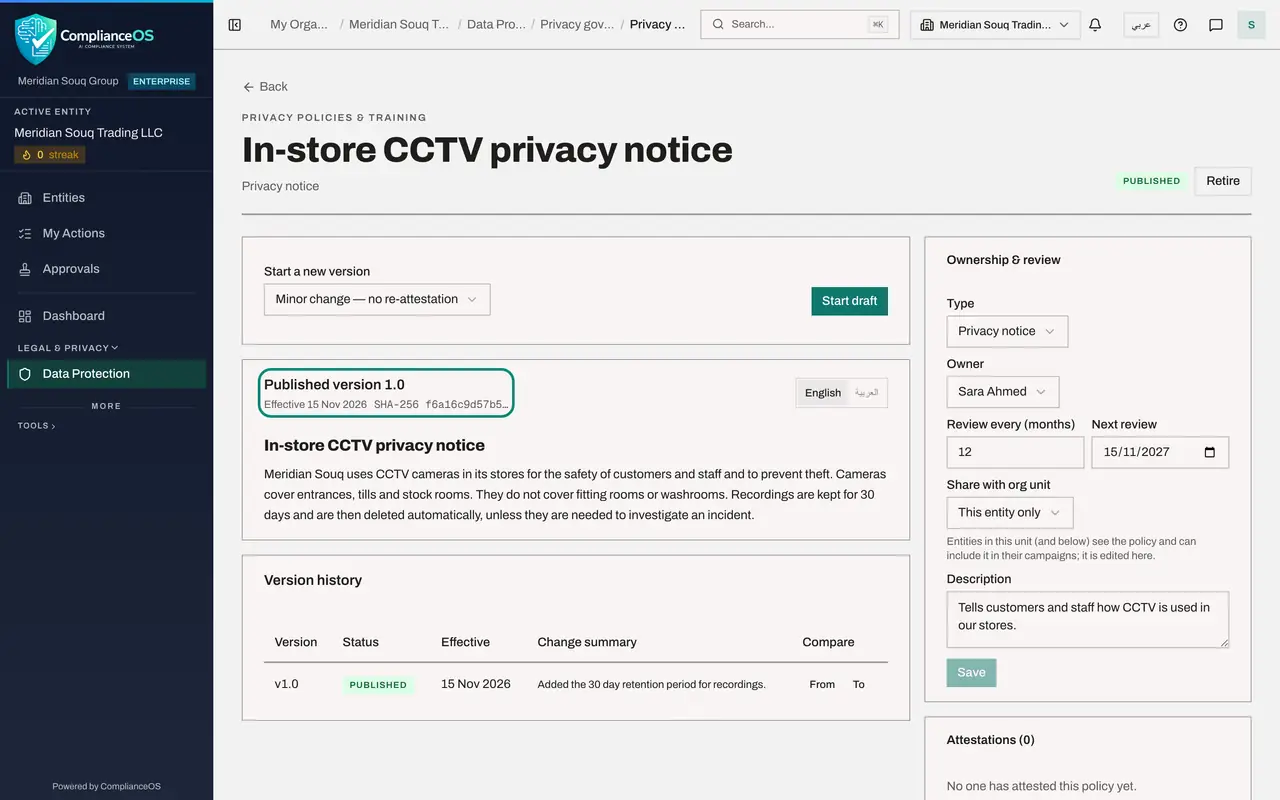The height and width of the screenshot is (800, 1280).
Task: Open notifications bell
Action: (1095, 25)
